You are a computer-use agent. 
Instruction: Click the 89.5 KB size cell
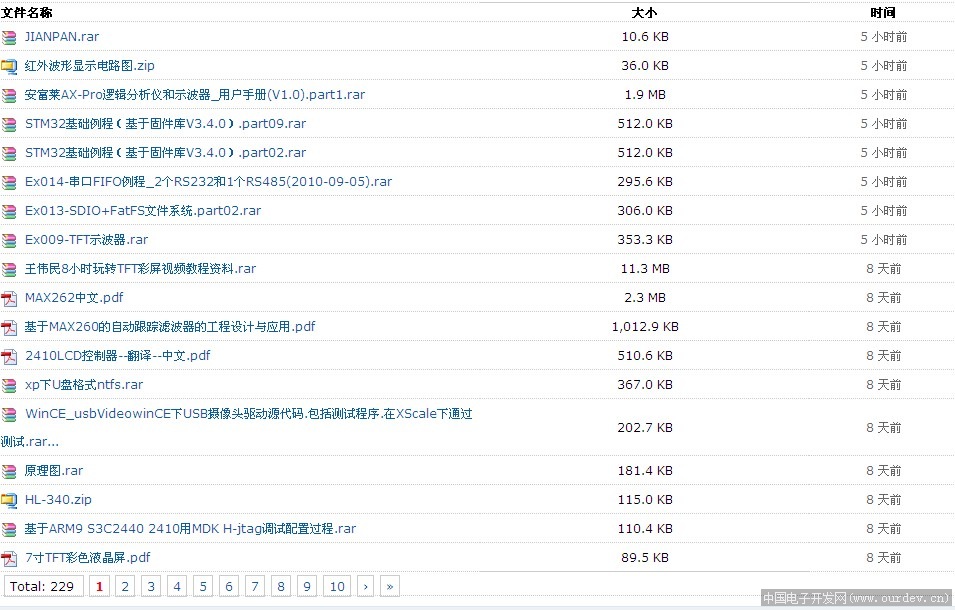pos(645,558)
